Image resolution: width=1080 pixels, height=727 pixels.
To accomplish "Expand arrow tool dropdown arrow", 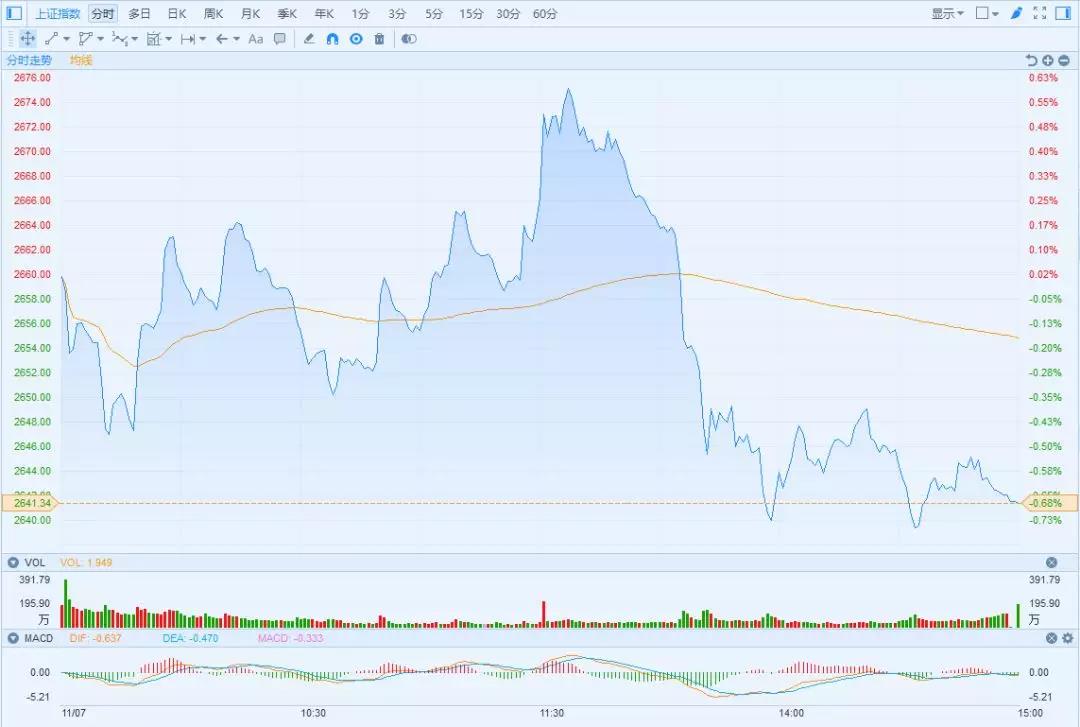I will 236,39.
